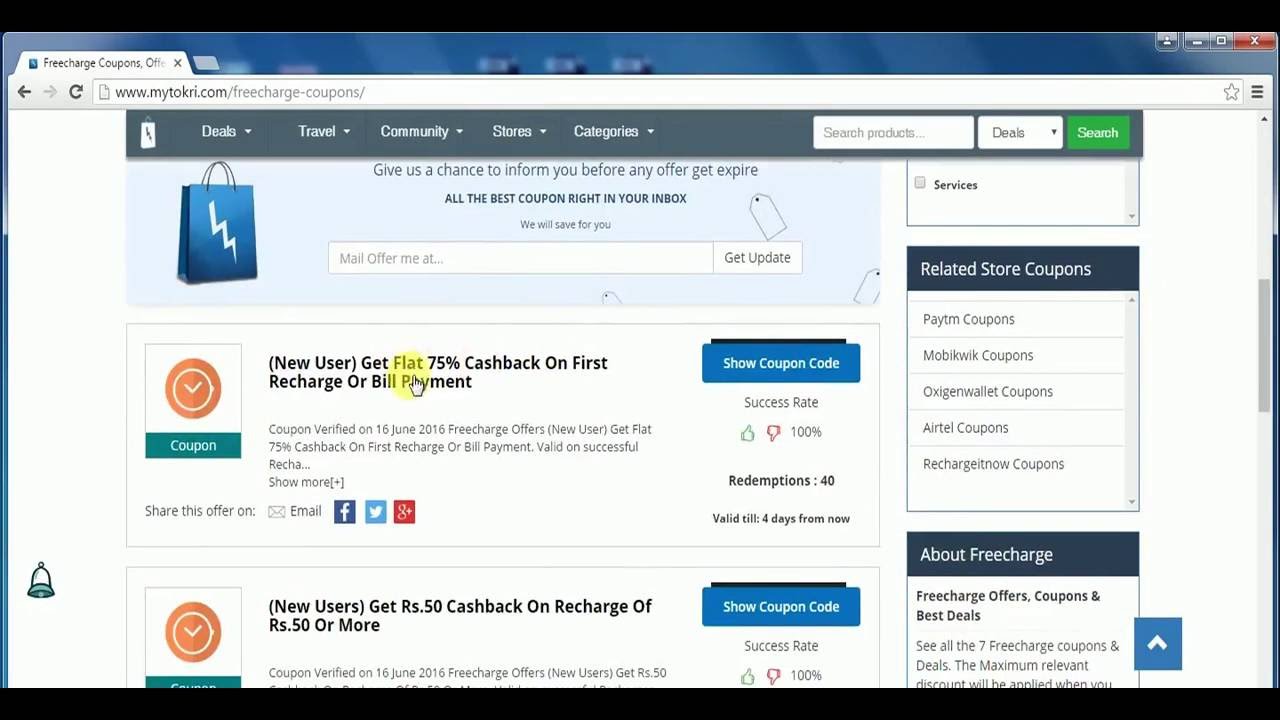Show Coupon Code for 75% cashback offer

[781, 363]
